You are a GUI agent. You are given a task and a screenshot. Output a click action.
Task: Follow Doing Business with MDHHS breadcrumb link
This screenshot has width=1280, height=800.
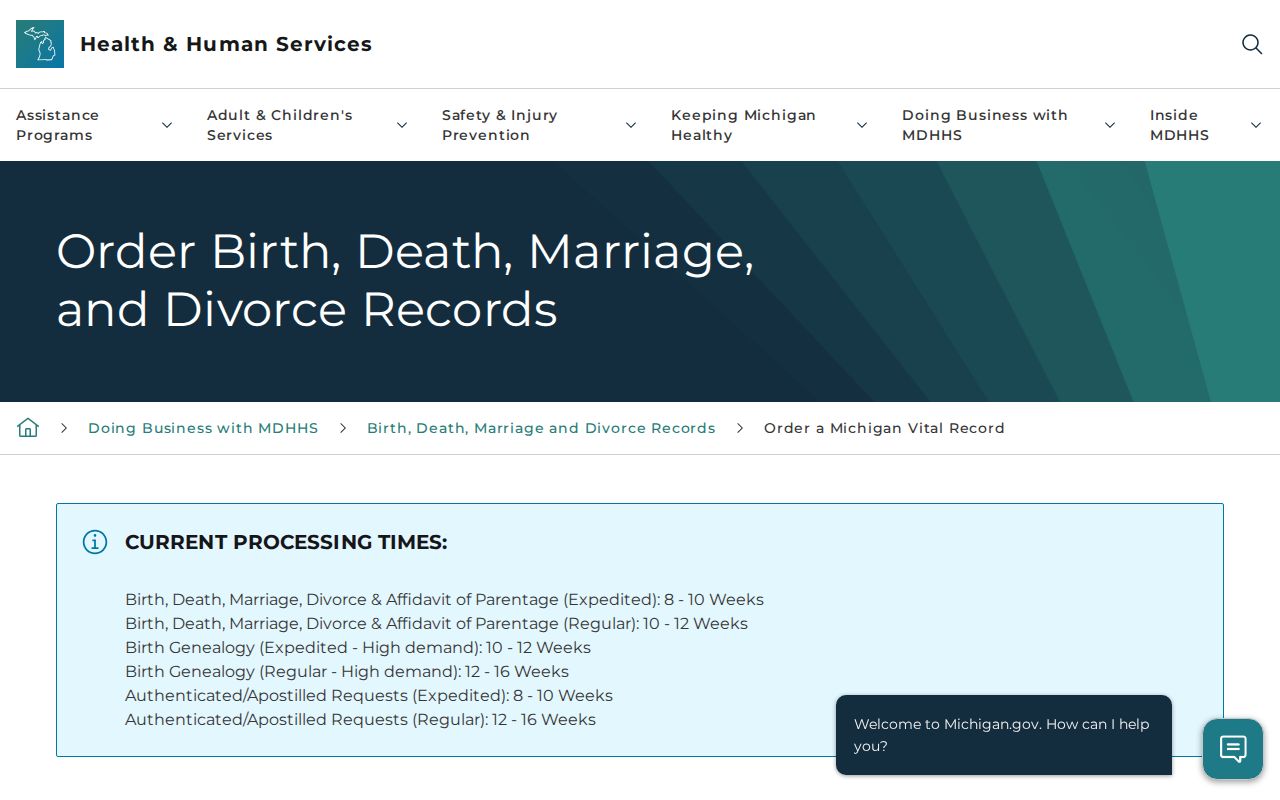[x=203, y=428]
